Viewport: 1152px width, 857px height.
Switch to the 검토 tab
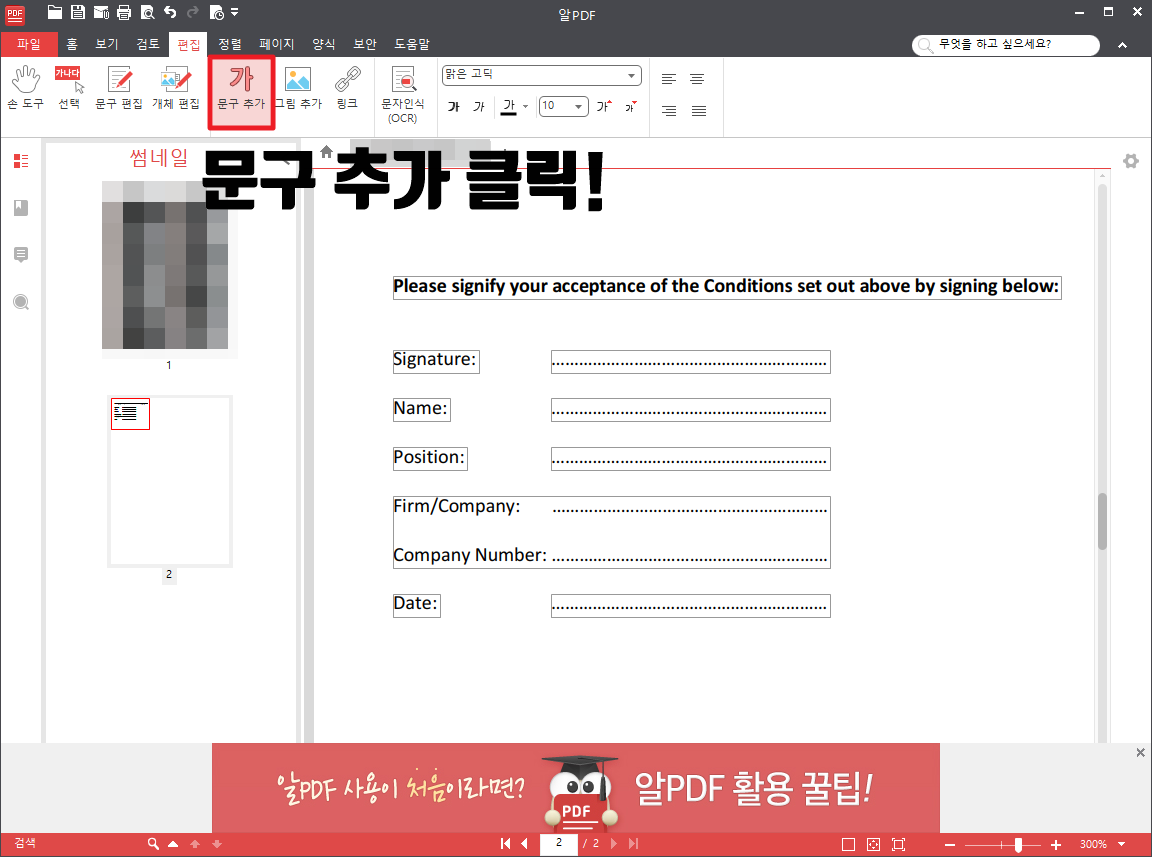[x=148, y=44]
